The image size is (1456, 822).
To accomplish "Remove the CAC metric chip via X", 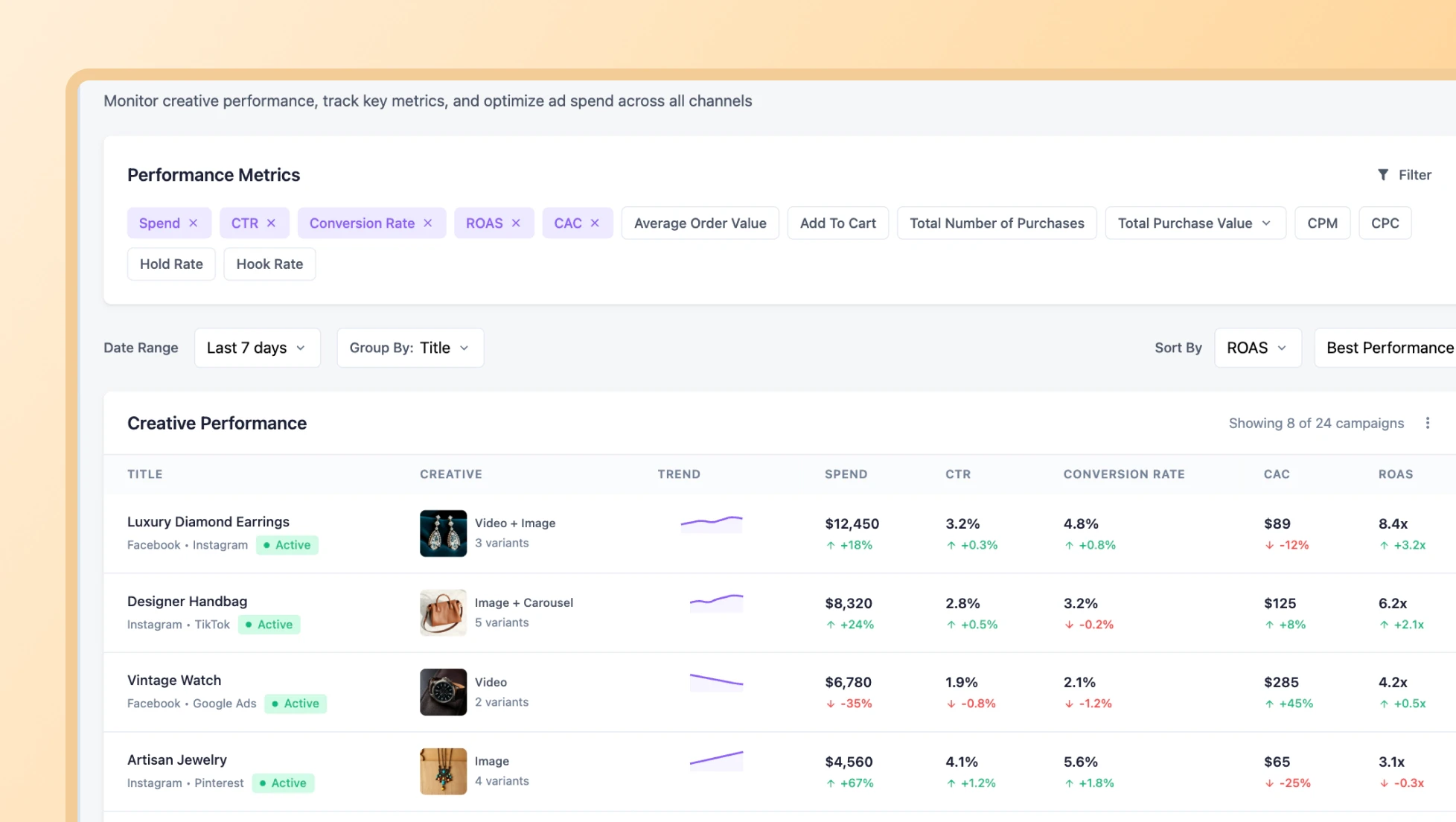I will click(595, 223).
